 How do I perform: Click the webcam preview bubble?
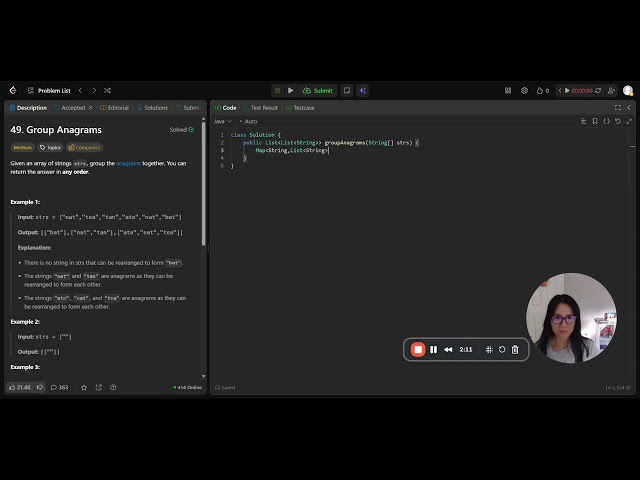tap(571, 318)
